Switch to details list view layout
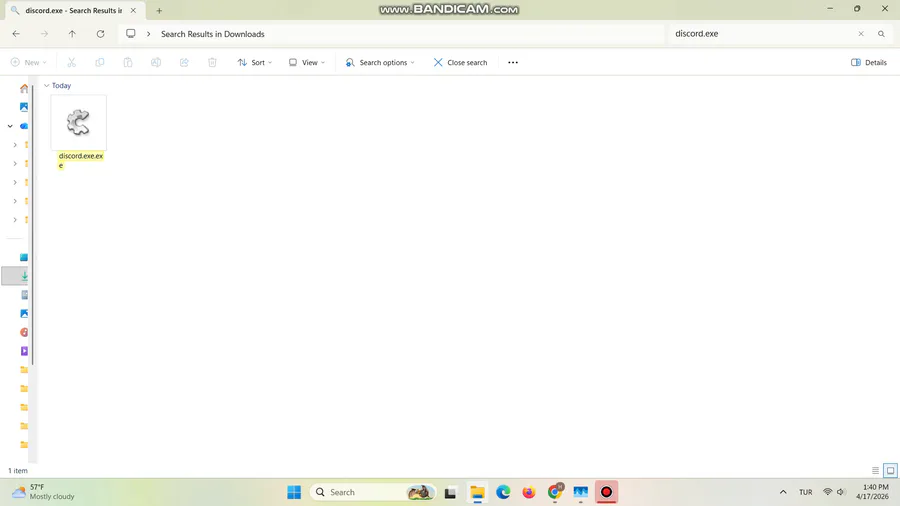The image size is (900, 506). (875, 470)
